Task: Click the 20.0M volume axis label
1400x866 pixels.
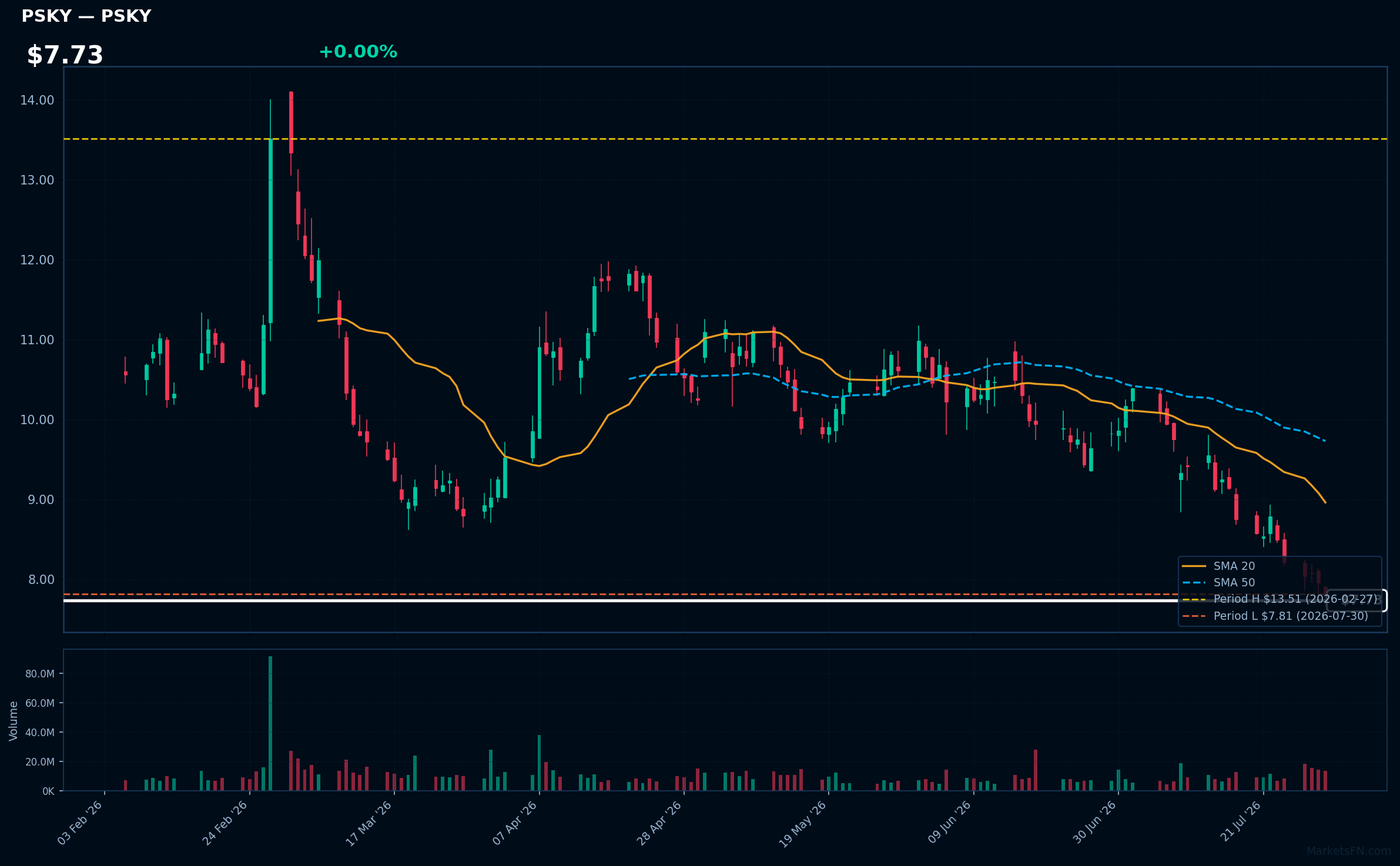Action: click(x=39, y=762)
